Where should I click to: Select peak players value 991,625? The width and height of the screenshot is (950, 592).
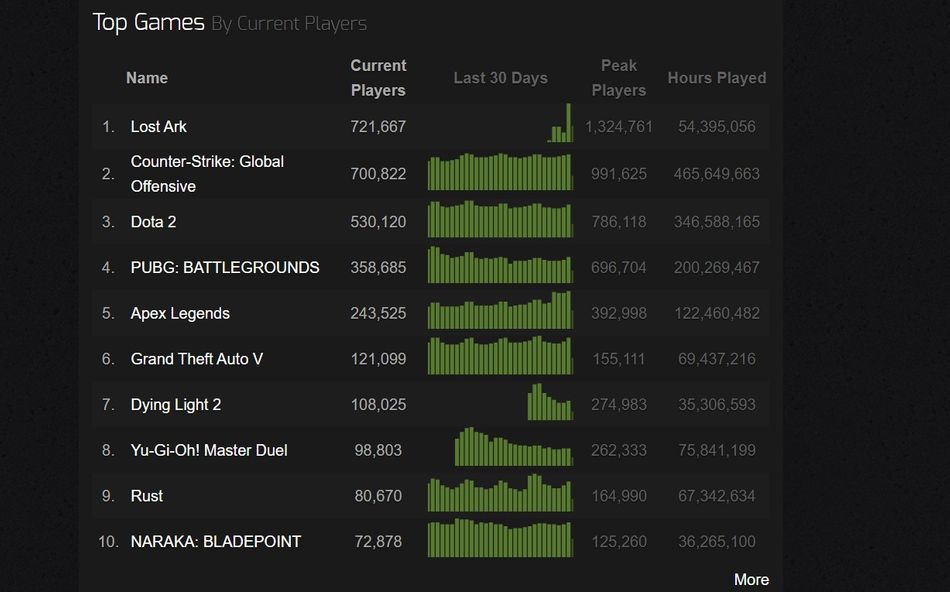(x=619, y=174)
